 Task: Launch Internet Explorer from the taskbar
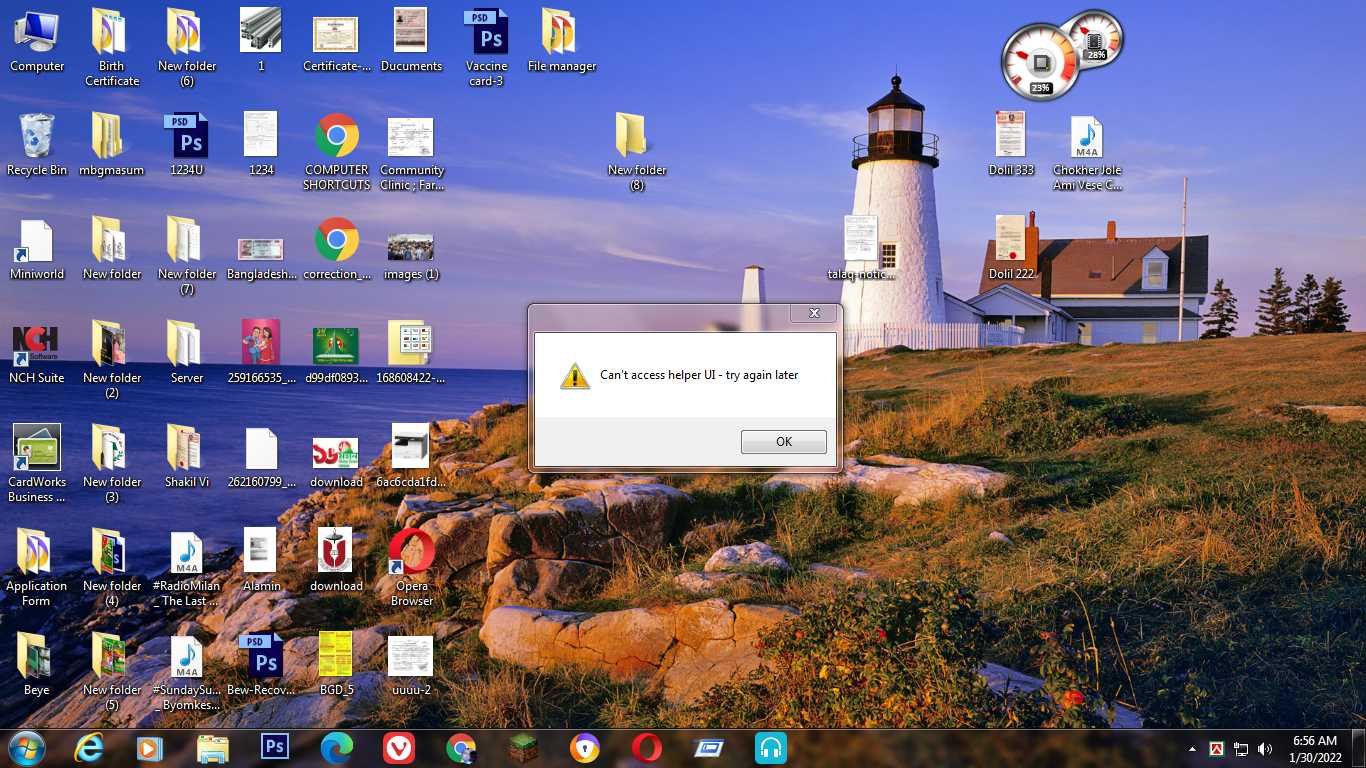(89, 748)
